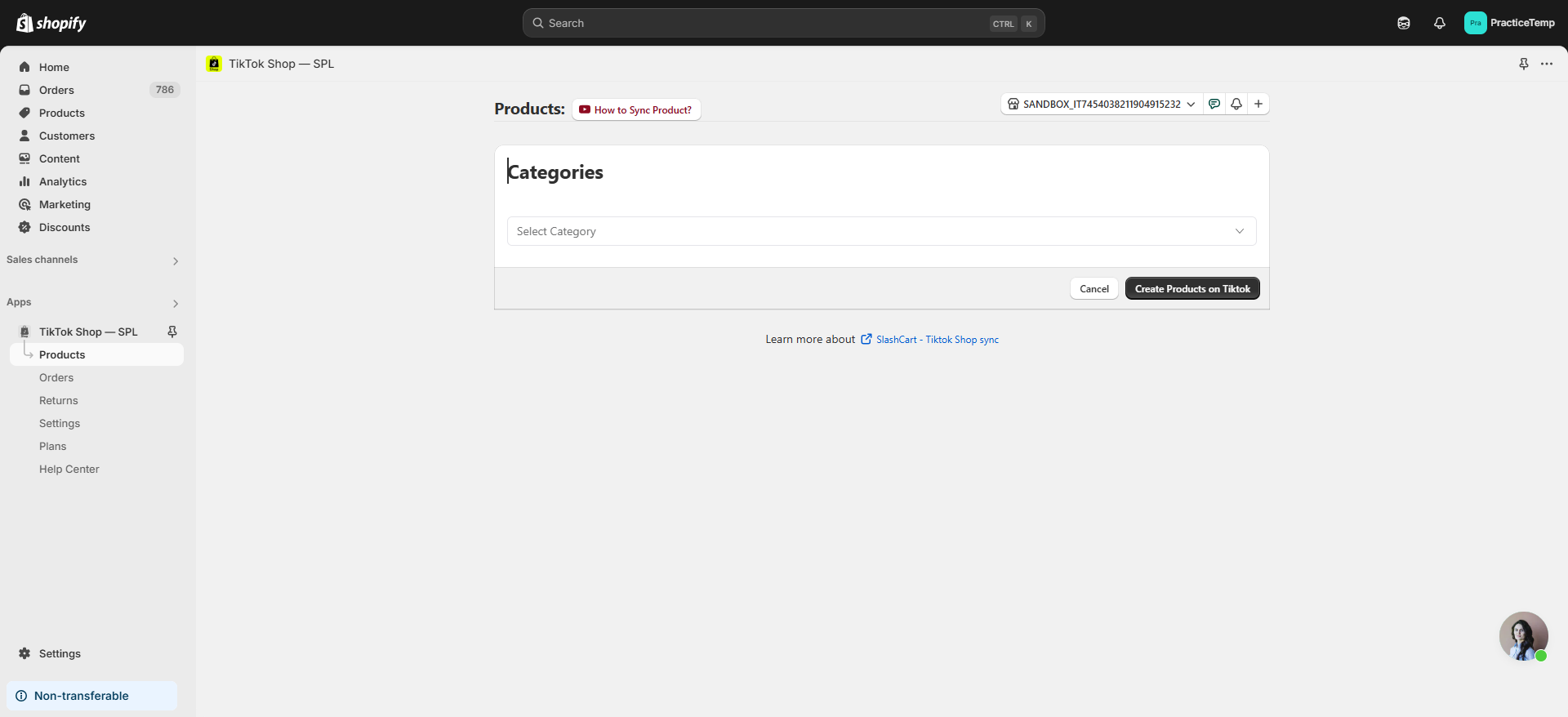Click How to Sync Product video button
Image resolution: width=1568 pixels, height=717 pixels.
(x=636, y=109)
